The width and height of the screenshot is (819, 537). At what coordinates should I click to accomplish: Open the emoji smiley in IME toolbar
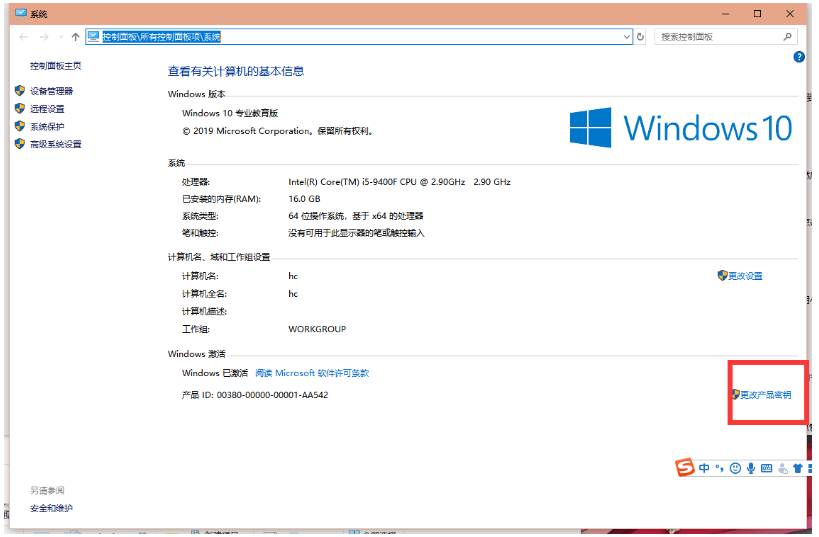[735, 467]
